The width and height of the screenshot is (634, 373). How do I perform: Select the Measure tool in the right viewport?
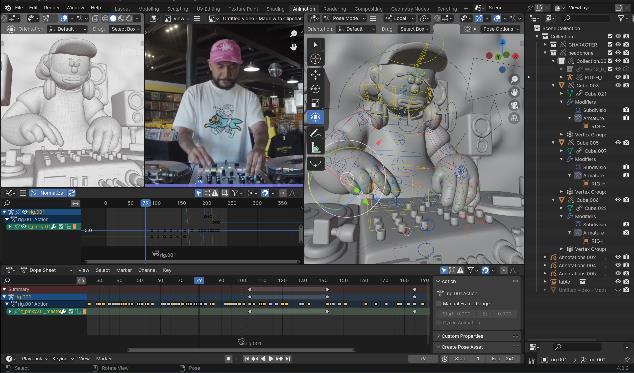(x=316, y=147)
